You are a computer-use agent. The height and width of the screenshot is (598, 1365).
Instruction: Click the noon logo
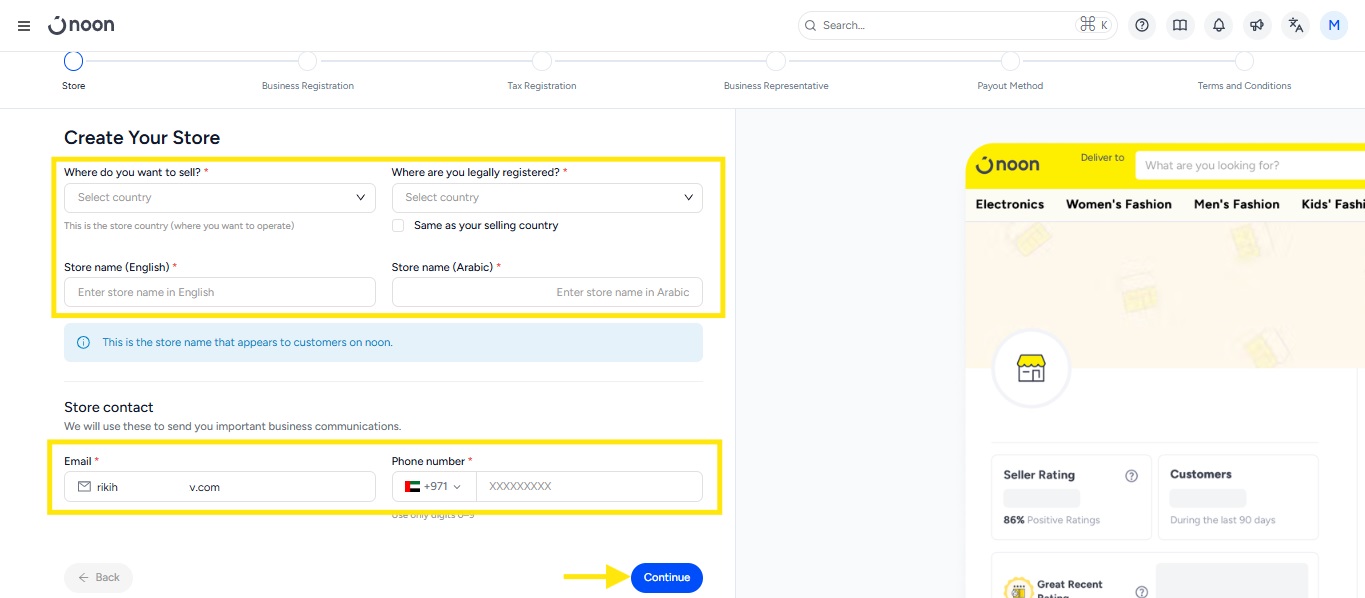pos(82,25)
